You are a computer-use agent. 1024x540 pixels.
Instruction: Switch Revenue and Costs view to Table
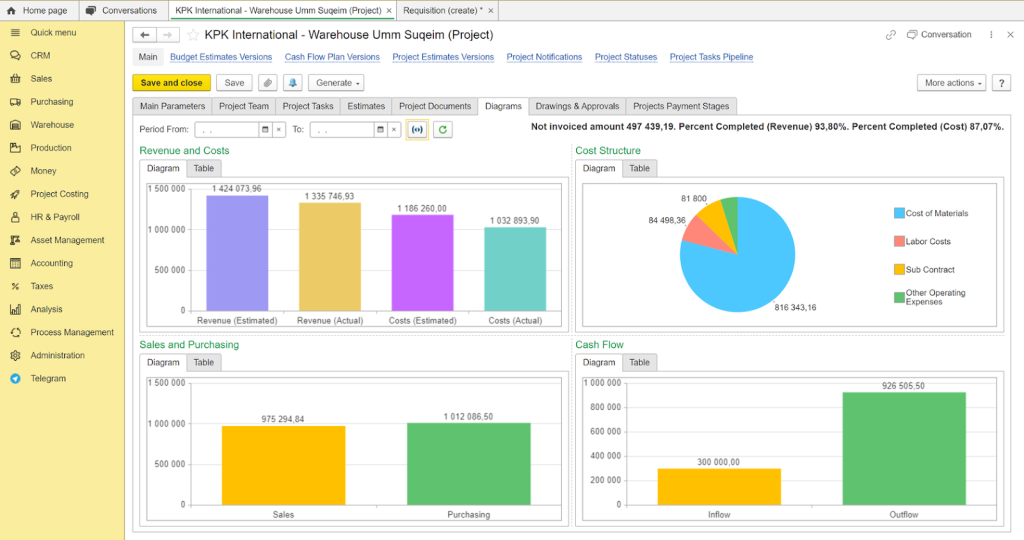click(203, 168)
